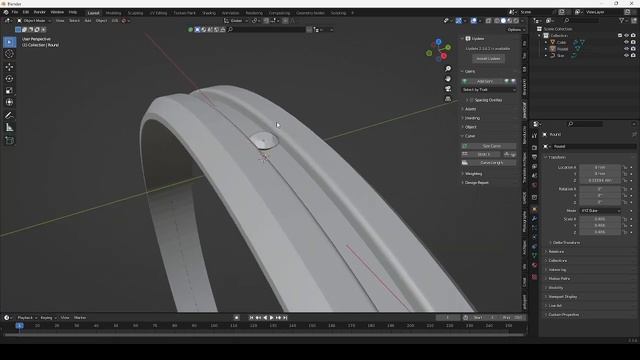
Task: Select the Scale tool
Action: 9,91
